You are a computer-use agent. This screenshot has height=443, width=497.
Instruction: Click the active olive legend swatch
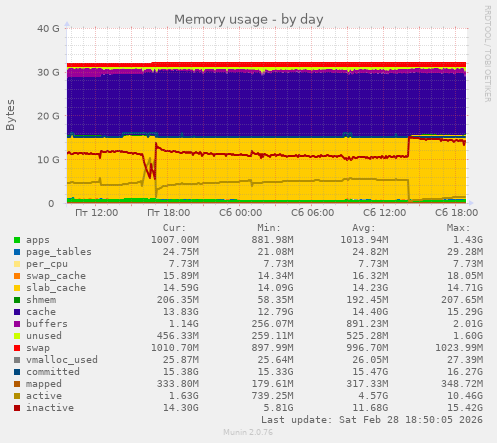[17, 396]
